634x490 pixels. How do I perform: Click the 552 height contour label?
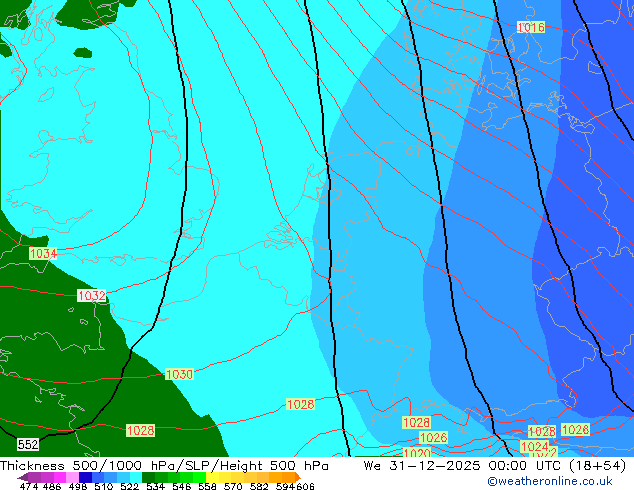pos(28,445)
